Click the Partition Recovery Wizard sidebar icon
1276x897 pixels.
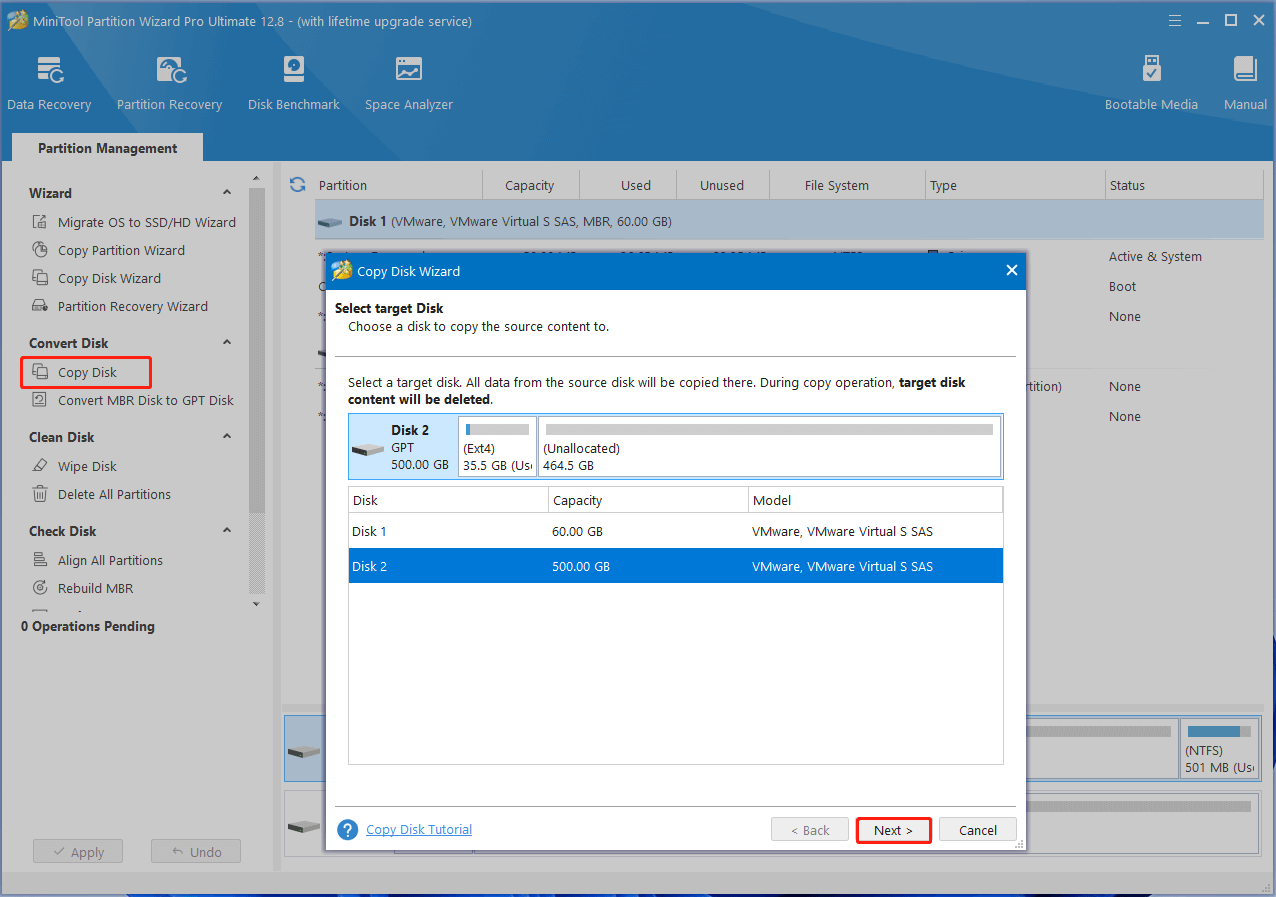40,306
